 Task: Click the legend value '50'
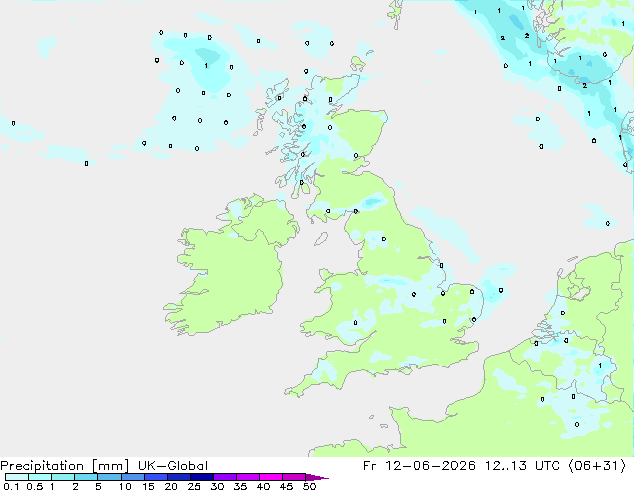(309, 486)
